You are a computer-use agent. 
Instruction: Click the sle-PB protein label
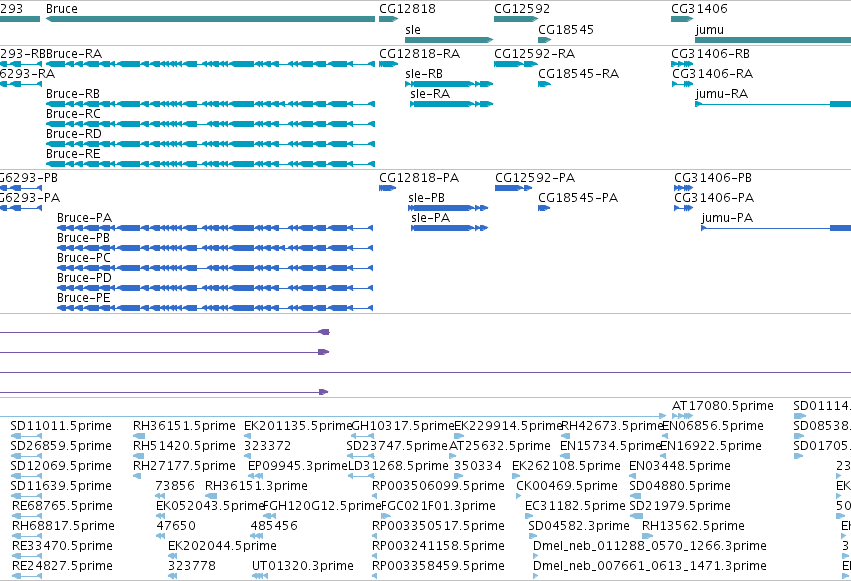pos(427,198)
